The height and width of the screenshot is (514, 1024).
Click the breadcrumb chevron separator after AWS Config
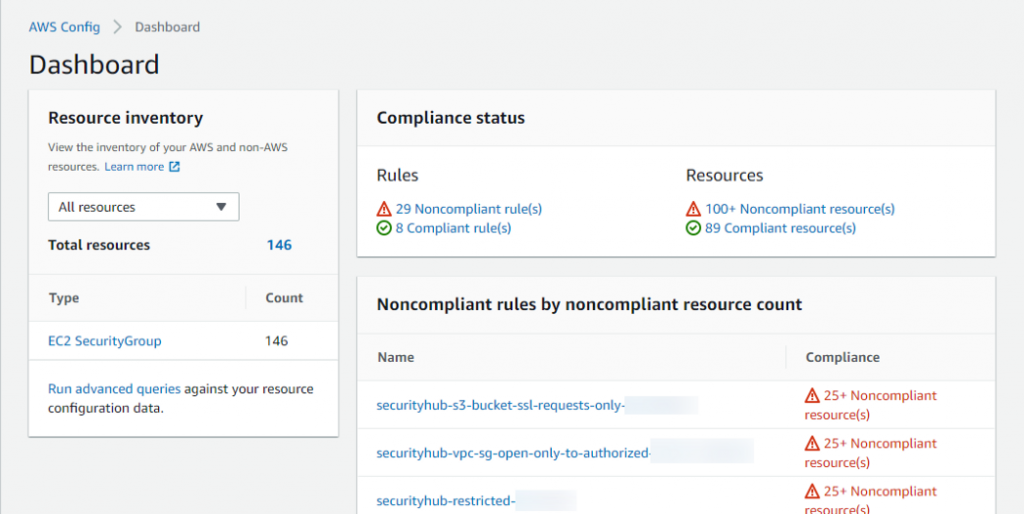point(117,27)
